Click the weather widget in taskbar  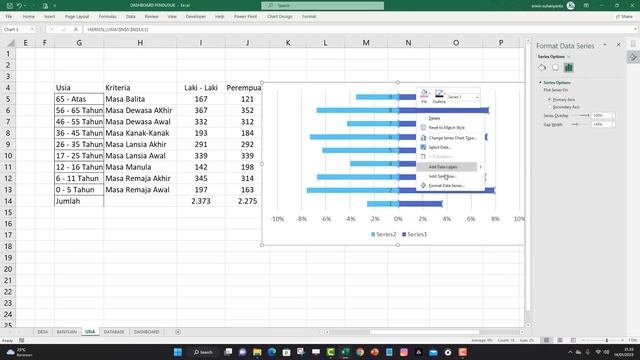19,352
